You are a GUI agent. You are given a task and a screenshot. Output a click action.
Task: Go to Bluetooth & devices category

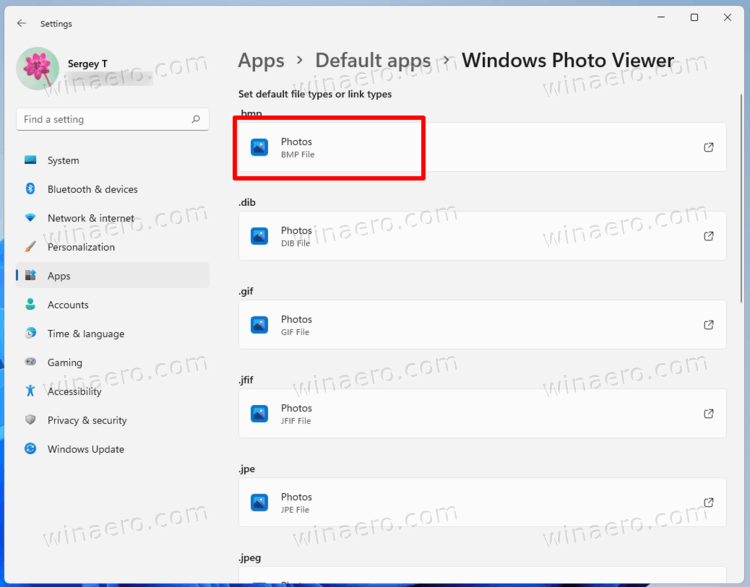112,189
